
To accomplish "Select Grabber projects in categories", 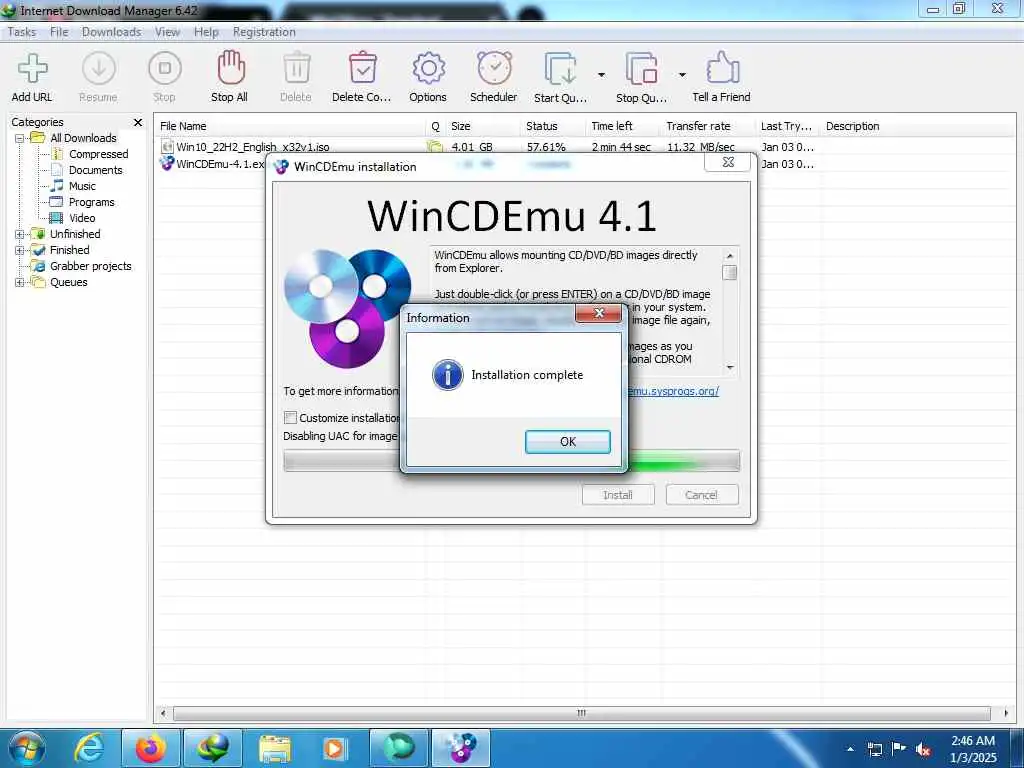I will pyautogui.click(x=90, y=266).
